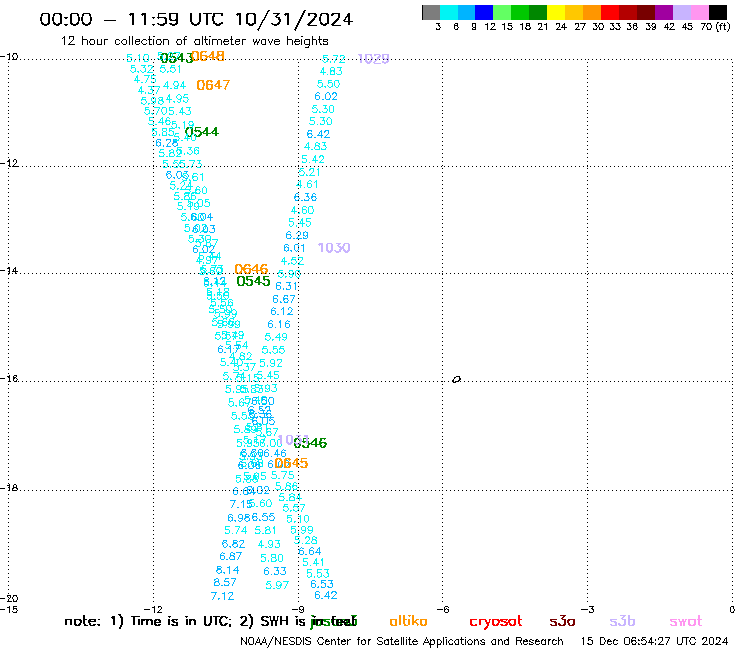Click the wave height value '6.64'
740x650 pixels.
(310, 551)
